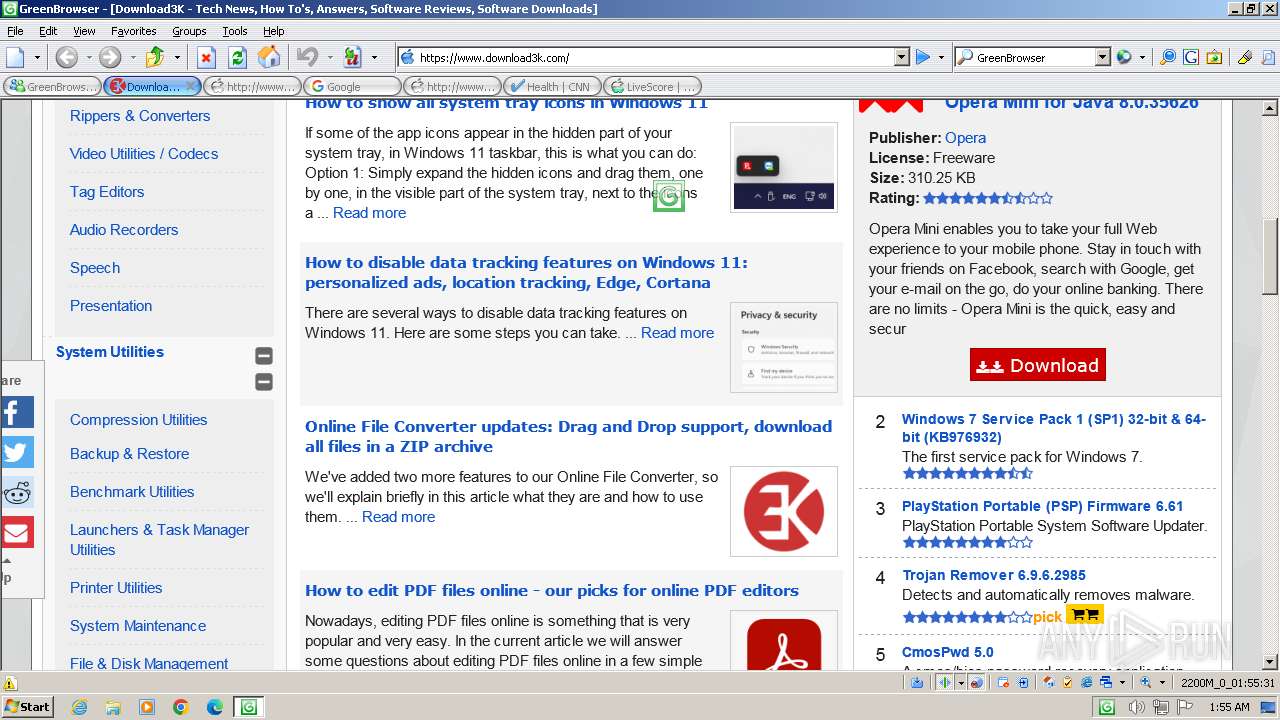Viewport: 1280px width, 720px height.
Task: Open Chrome from the taskbar
Action: (x=181, y=707)
